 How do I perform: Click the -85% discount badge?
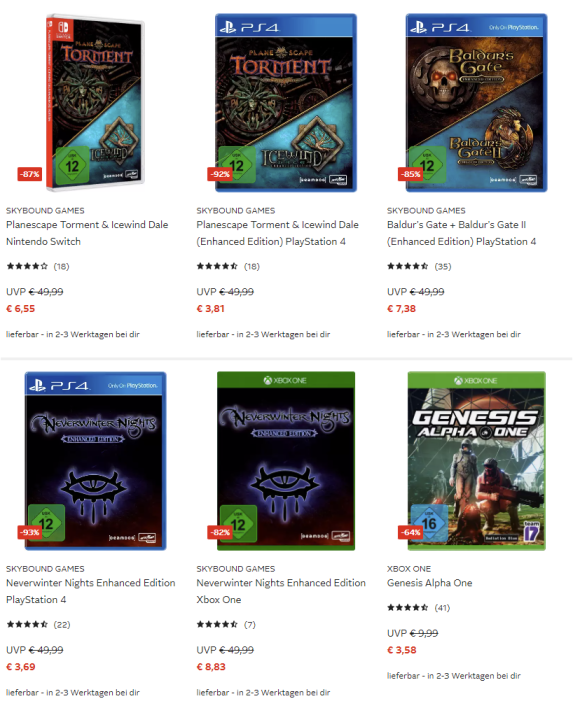click(411, 174)
